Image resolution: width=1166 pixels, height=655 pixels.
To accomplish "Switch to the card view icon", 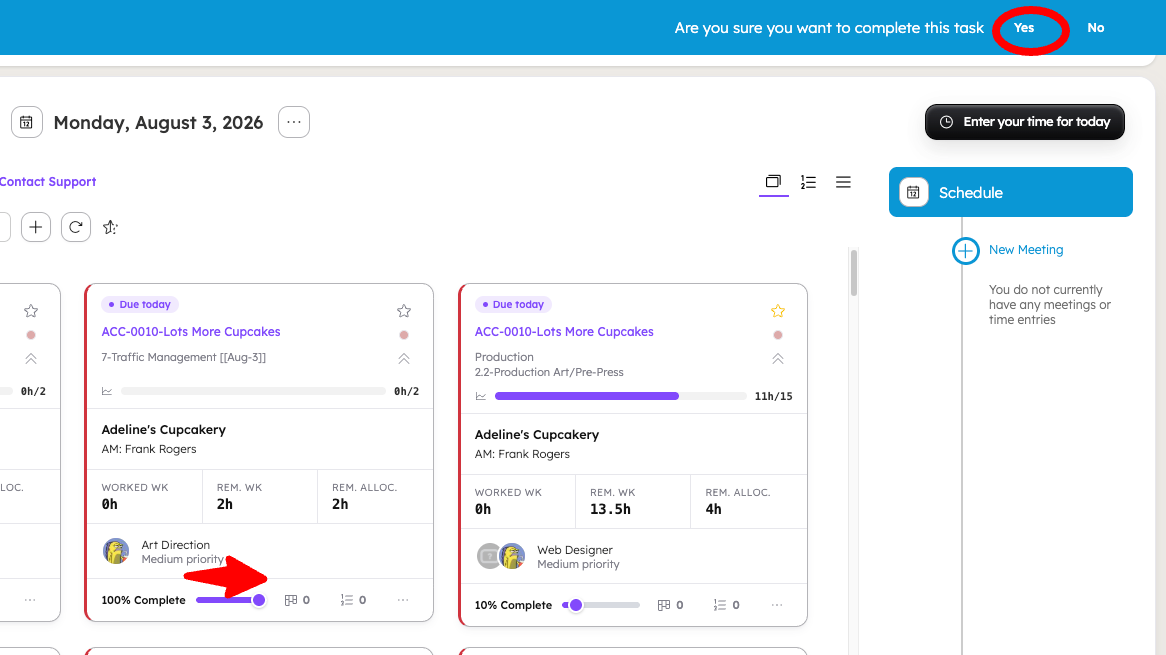I will pyautogui.click(x=773, y=181).
